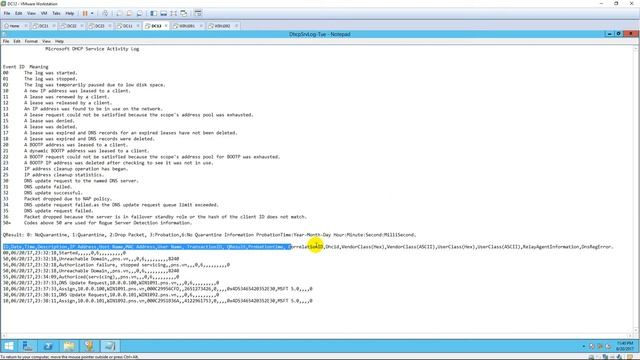
Task: Click line '24 IP address cleanup operation has began.'
Action: [x=65, y=169]
